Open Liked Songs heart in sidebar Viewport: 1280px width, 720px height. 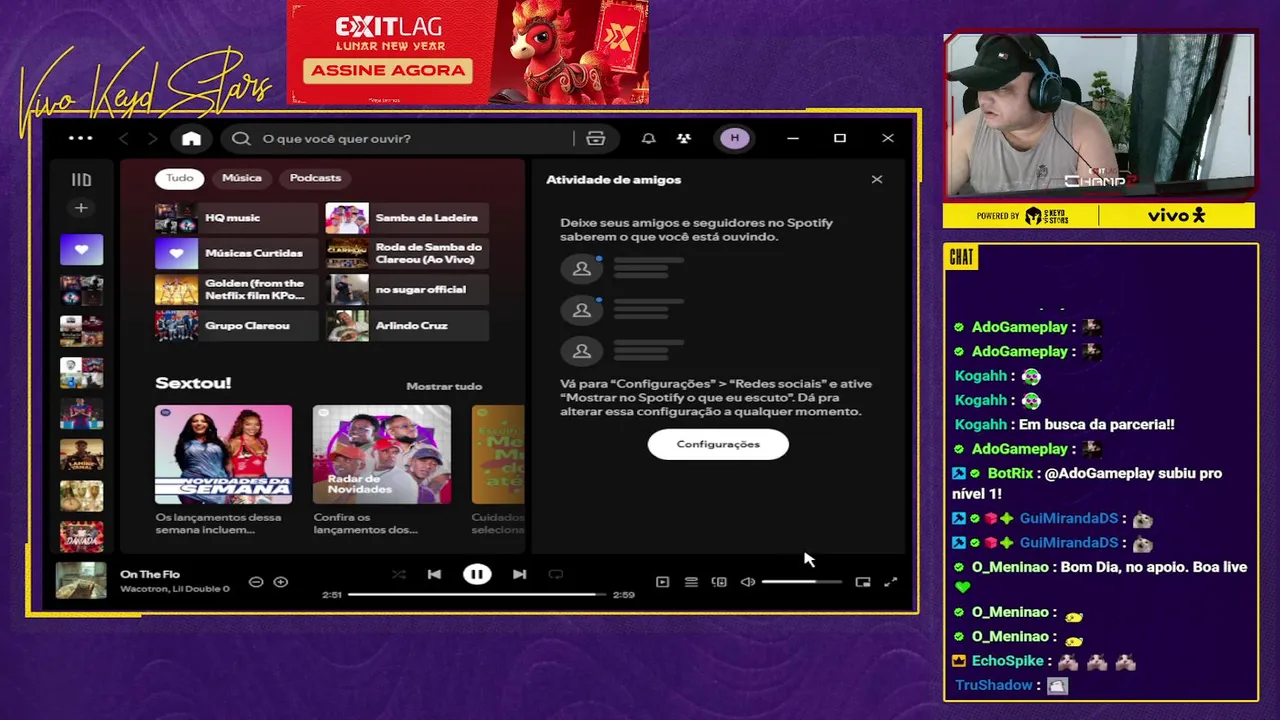tap(81, 250)
